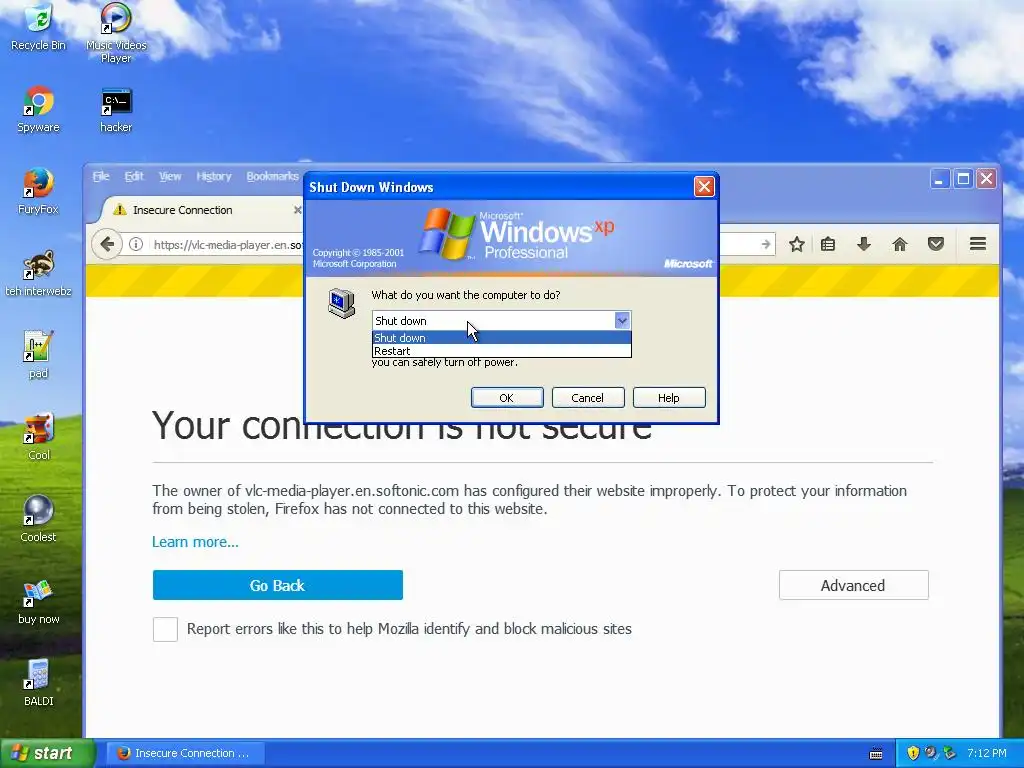
Task: Click the keyboard icon on taskbar
Action: point(876,754)
